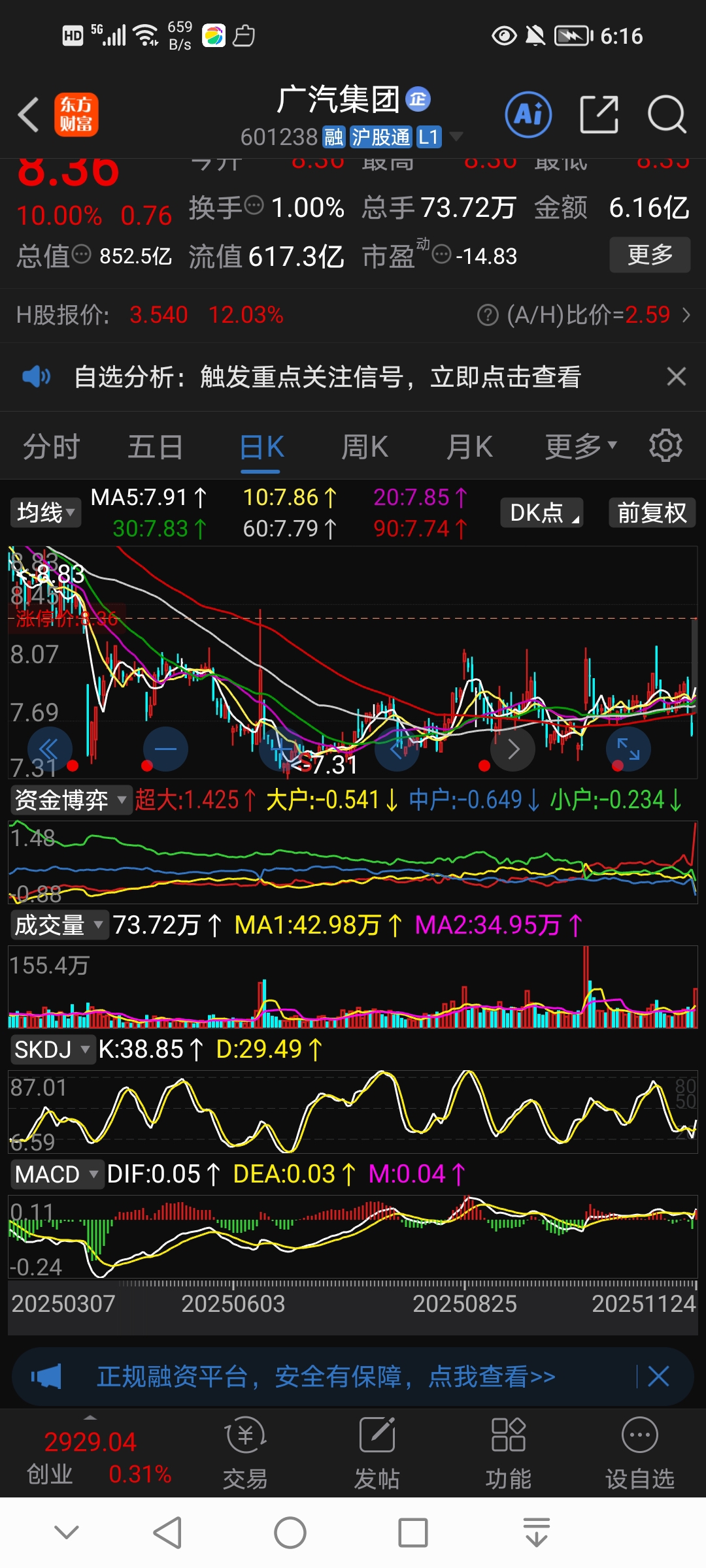Open the 交易 trading button
This screenshot has width=706, height=1568.
click(x=245, y=1454)
